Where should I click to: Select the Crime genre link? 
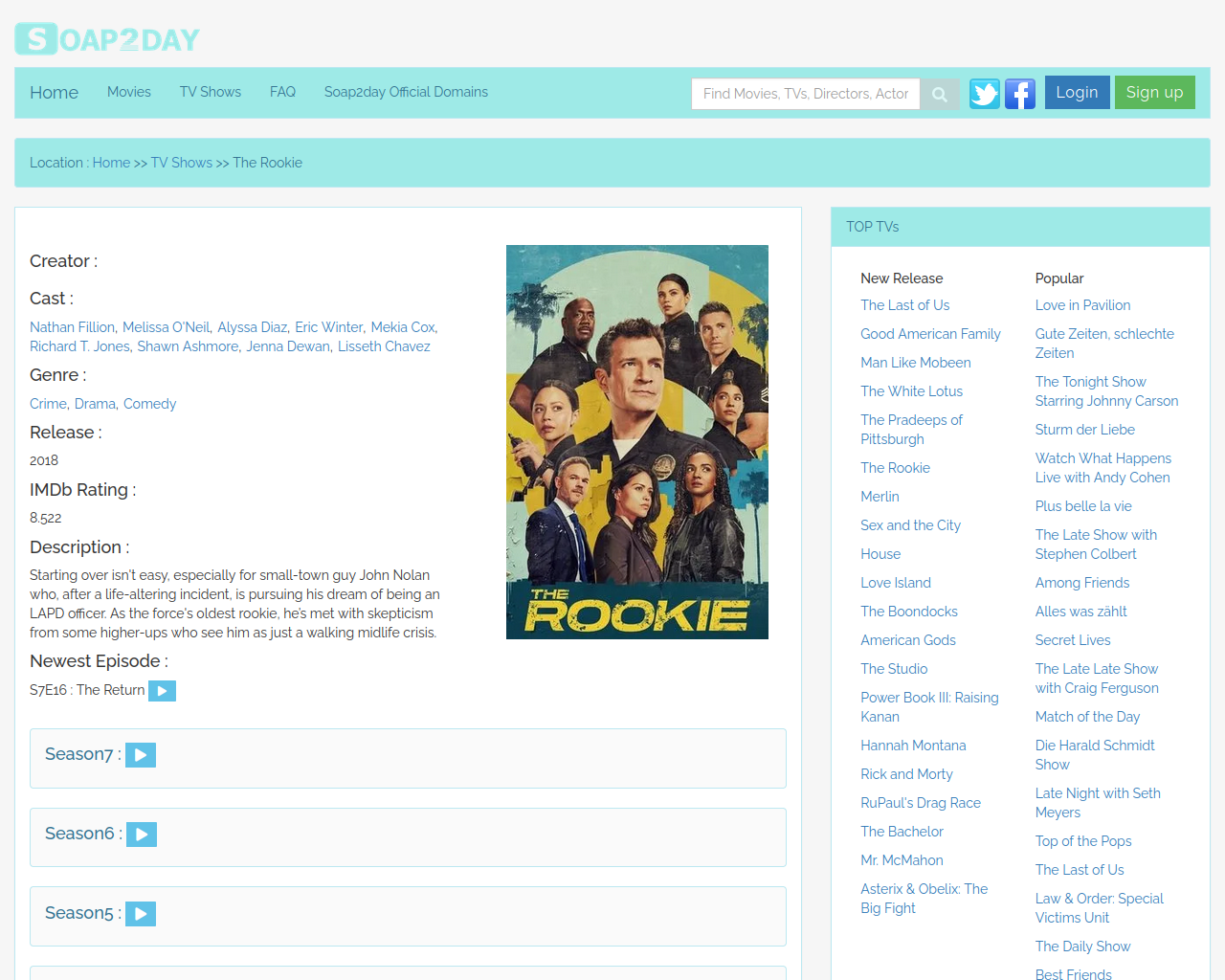48,404
